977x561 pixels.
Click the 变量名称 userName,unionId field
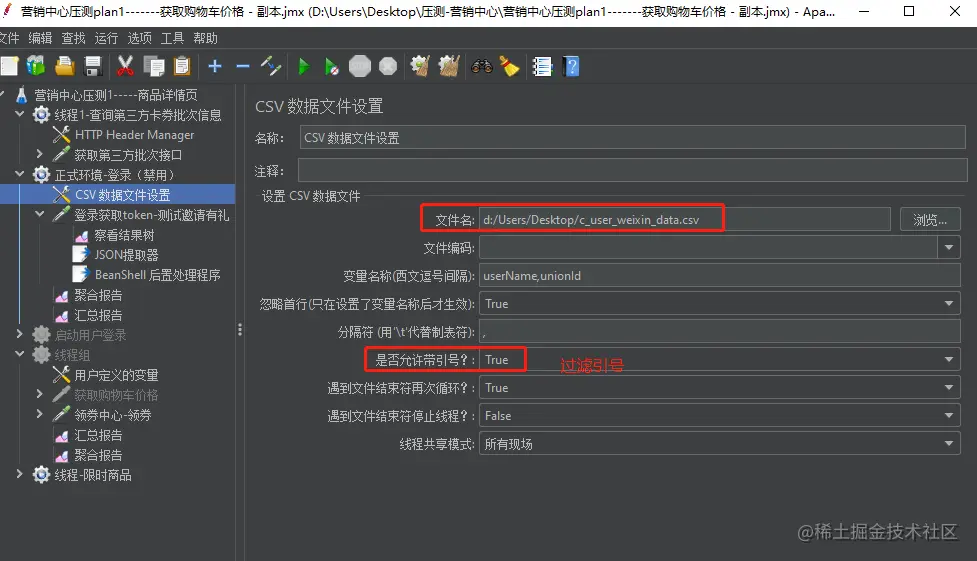(x=720, y=276)
